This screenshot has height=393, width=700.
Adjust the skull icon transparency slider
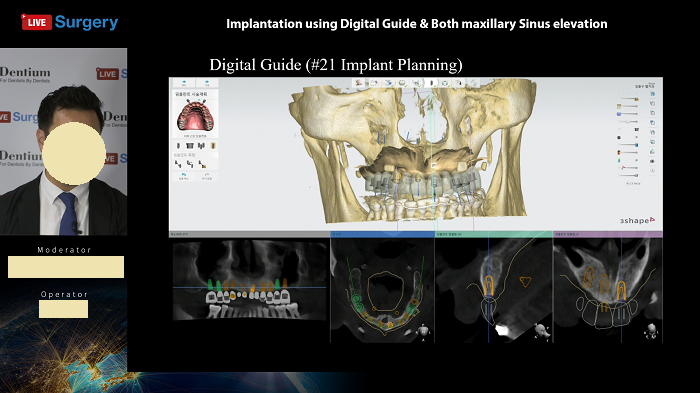coord(628,106)
